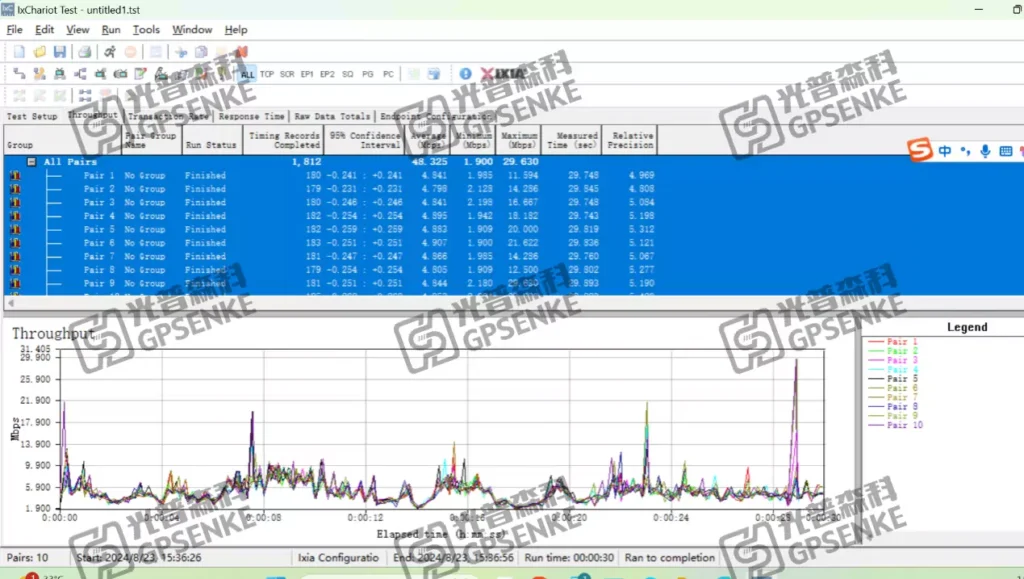Toggle the EP1 filter button
The height and width of the screenshot is (579, 1024).
(x=307, y=74)
